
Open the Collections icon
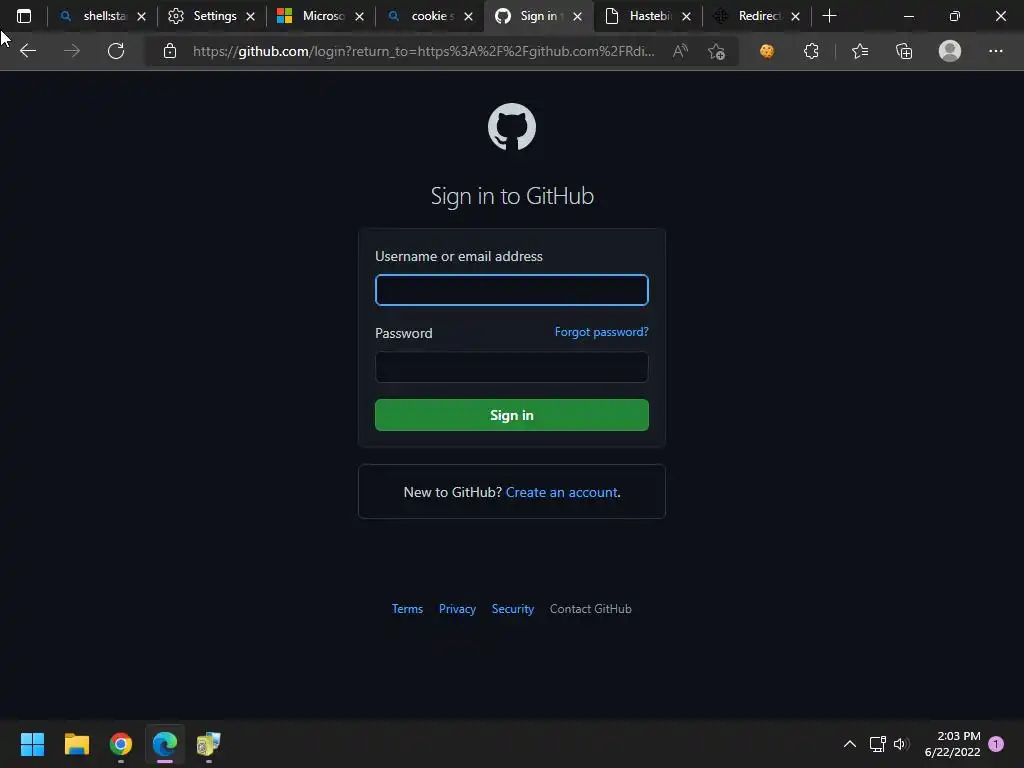pos(904,51)
